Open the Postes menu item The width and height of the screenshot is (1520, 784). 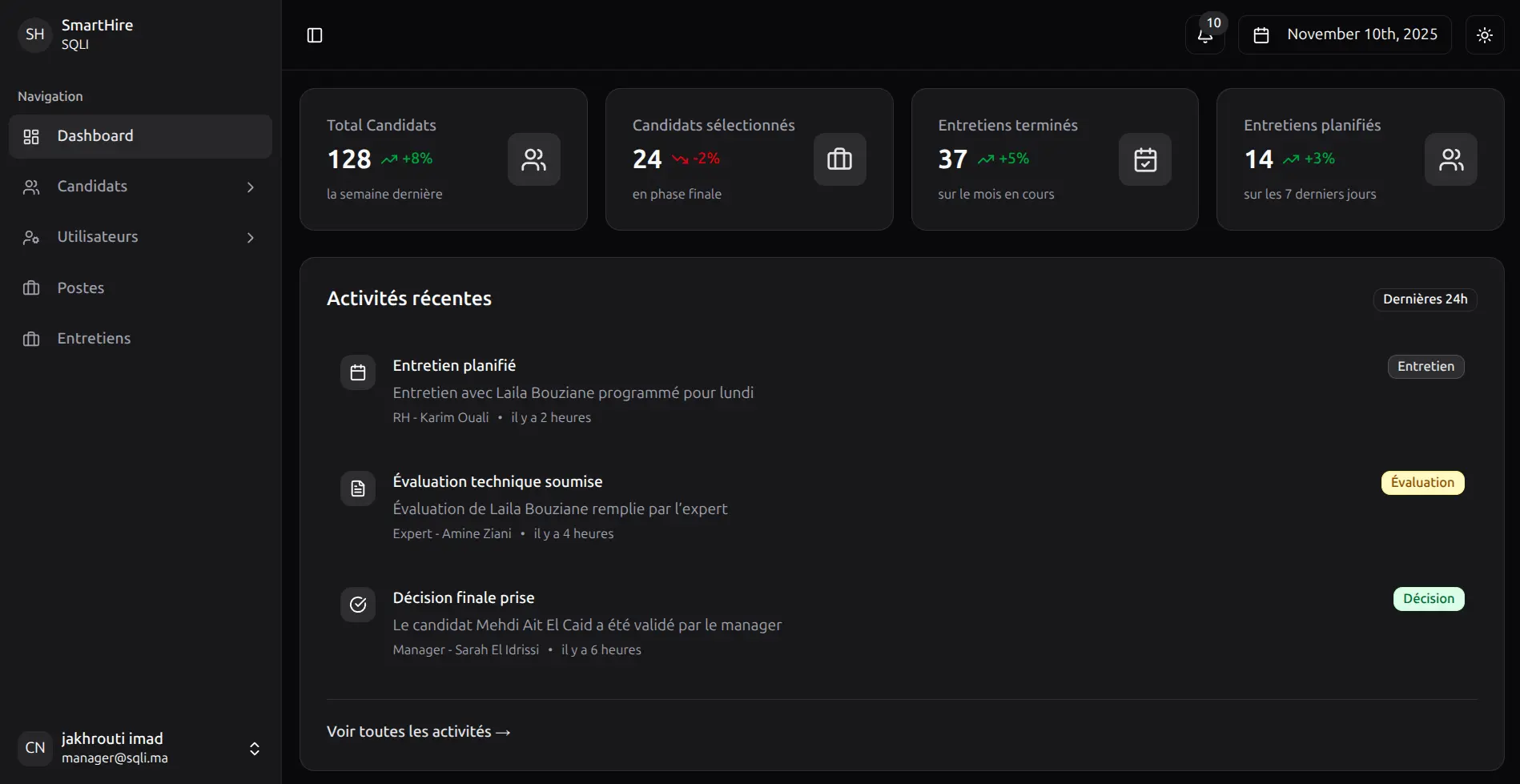click(80, 288)
